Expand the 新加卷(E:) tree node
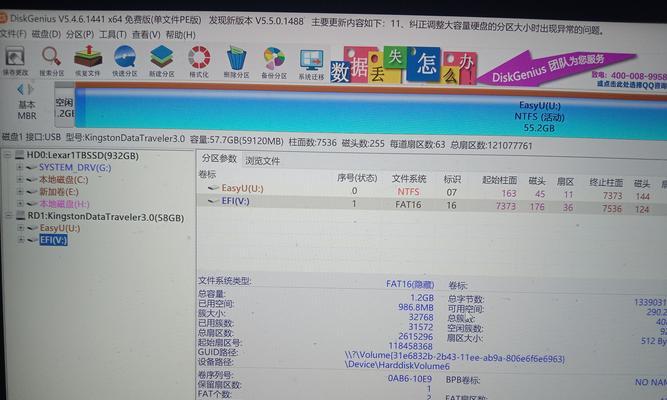 [x=19, y=192]
